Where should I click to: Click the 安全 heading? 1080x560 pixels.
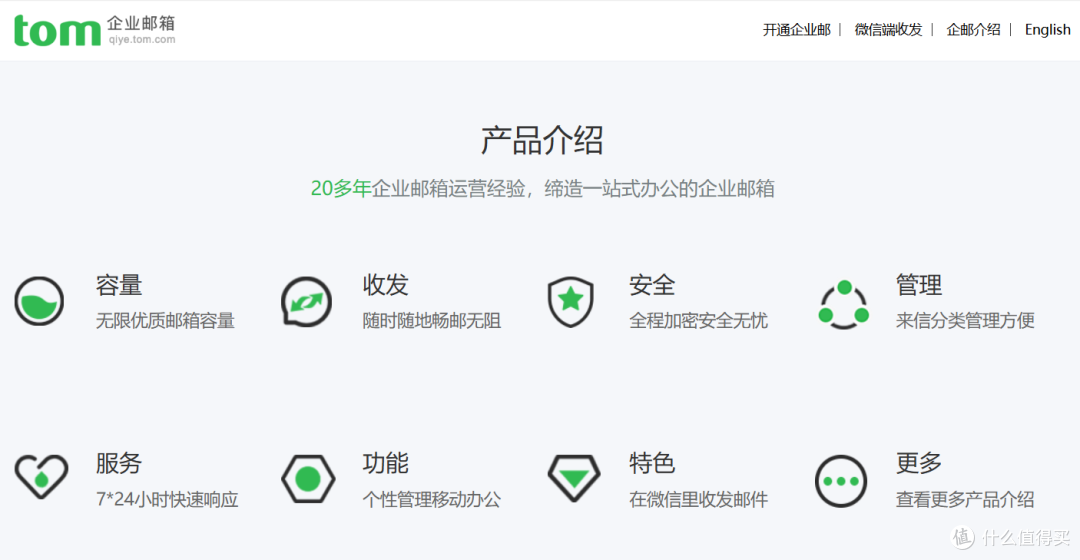(x=652, y=285)
